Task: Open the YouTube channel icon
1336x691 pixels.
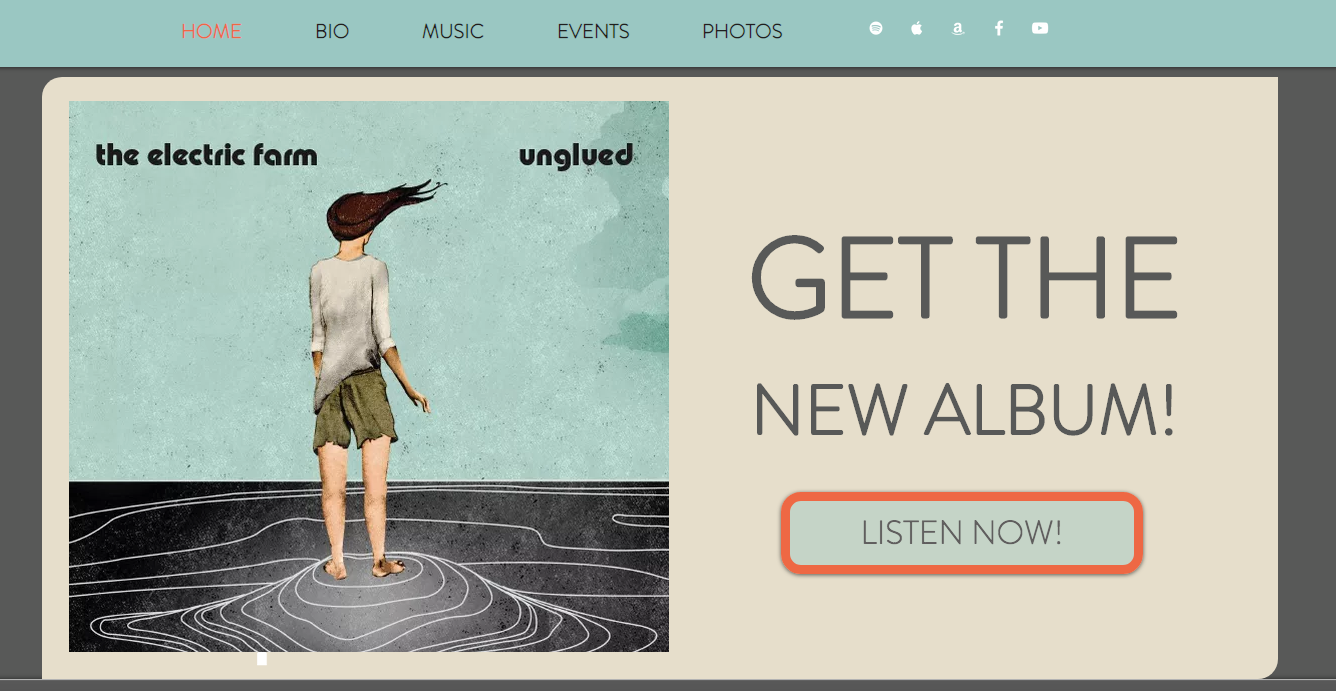Action: point(1040,28)
